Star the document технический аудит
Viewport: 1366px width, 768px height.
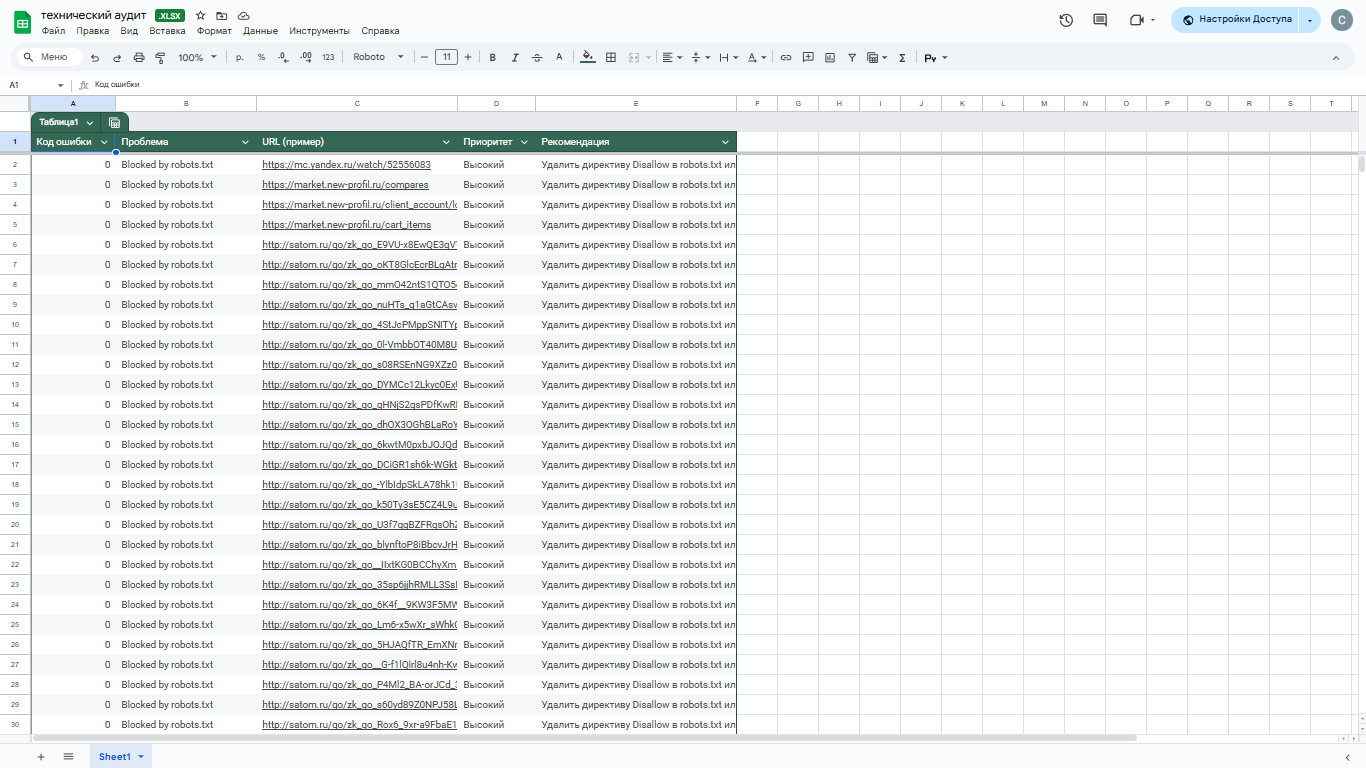(x=201, y=16)
